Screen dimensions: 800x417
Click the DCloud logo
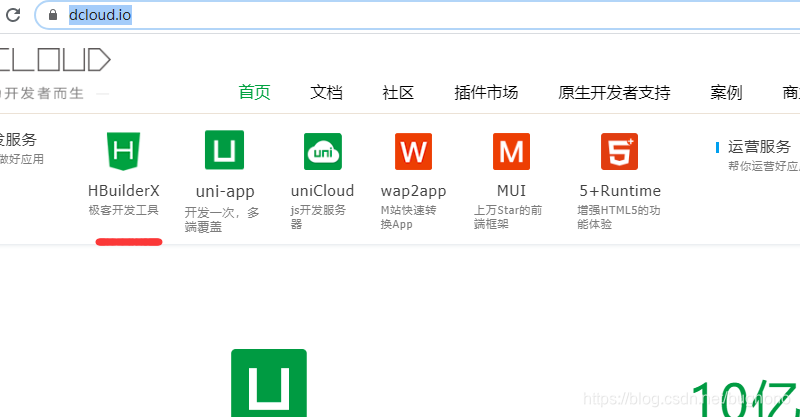[x=55, y=60]
